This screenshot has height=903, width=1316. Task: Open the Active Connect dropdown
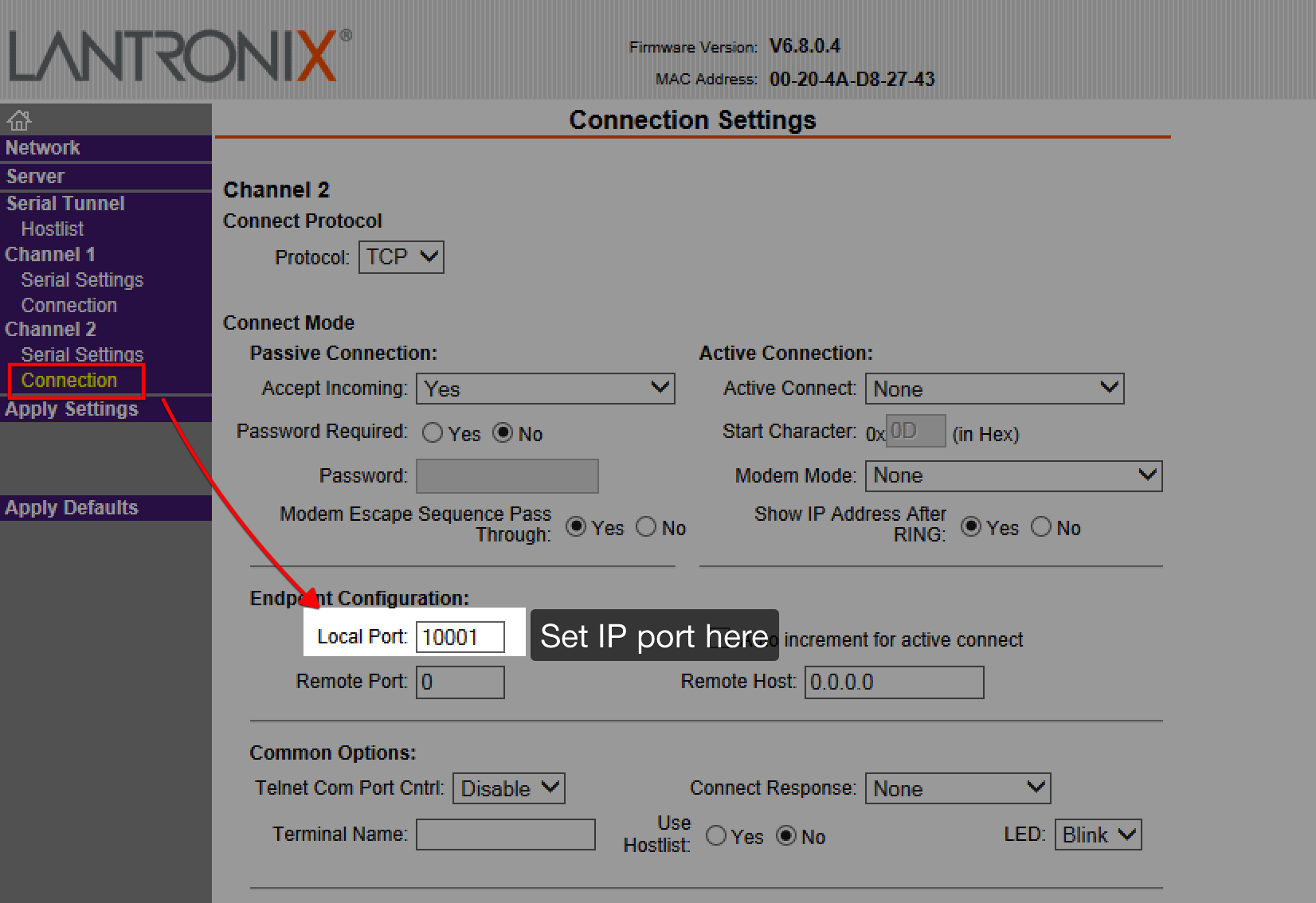995,389
